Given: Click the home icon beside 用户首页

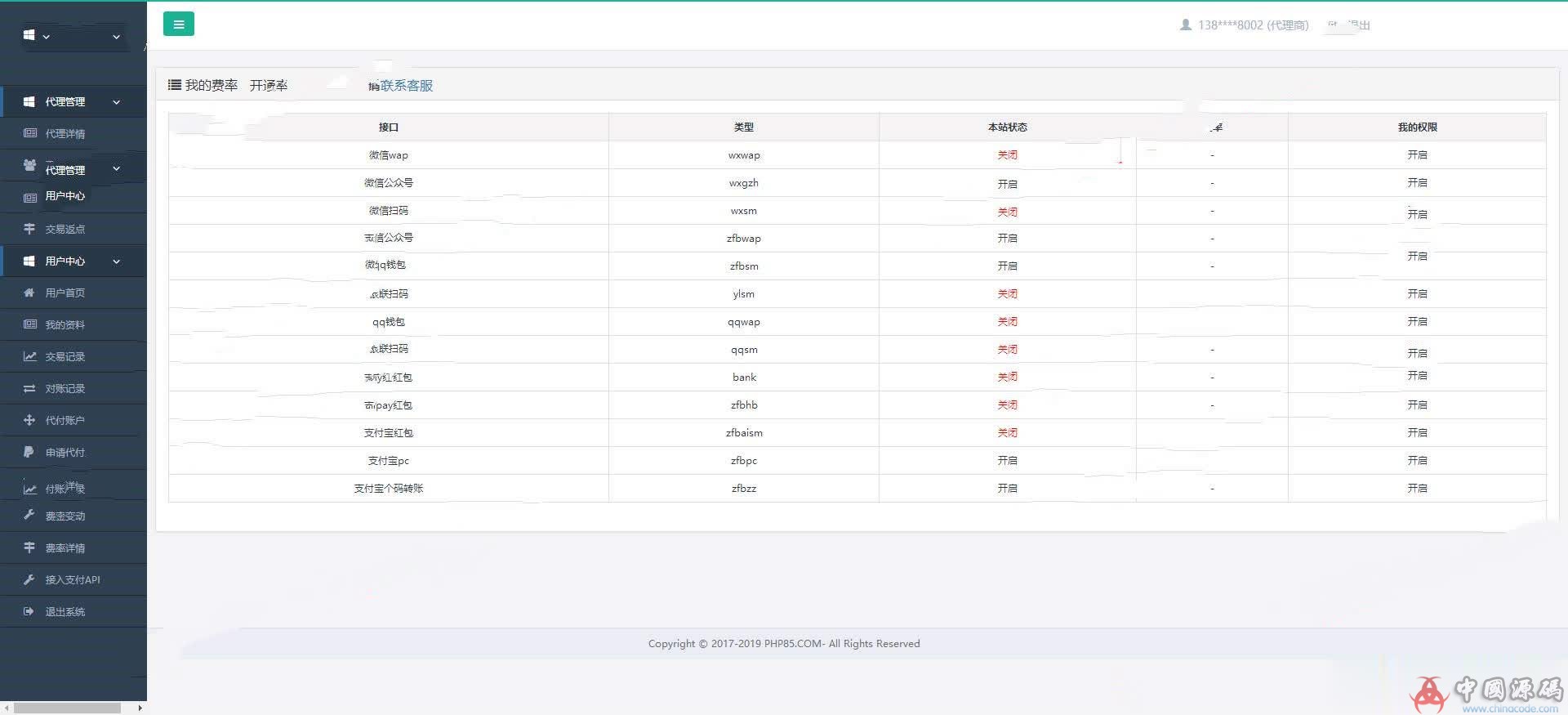Looking at the screenshot, I should (x=29, y=293).
